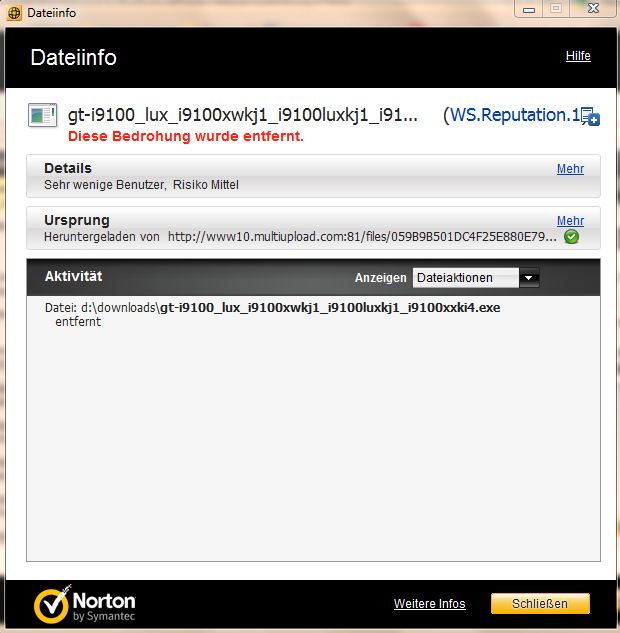Viewport: 620px width, 633px height.
Task: Click the Ursprung section heading
Action: pos(77,220)
